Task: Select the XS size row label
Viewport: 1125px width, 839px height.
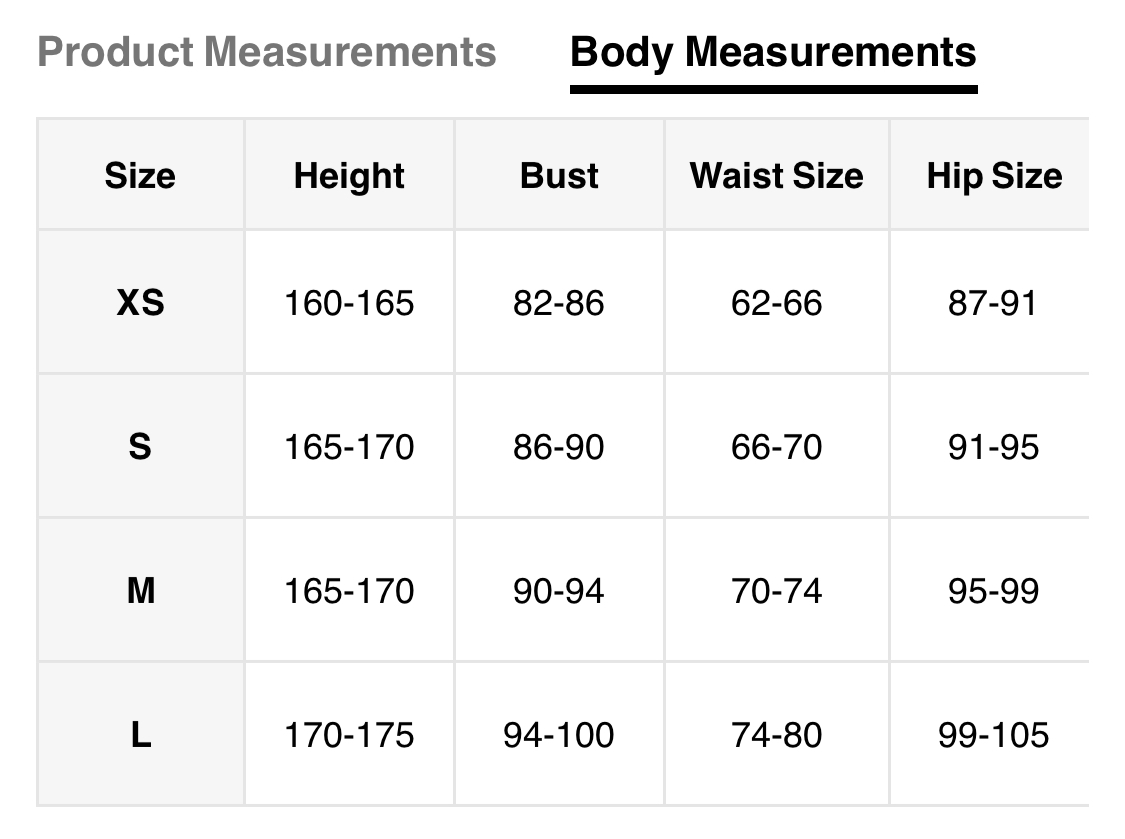Action: click(140, 302)
